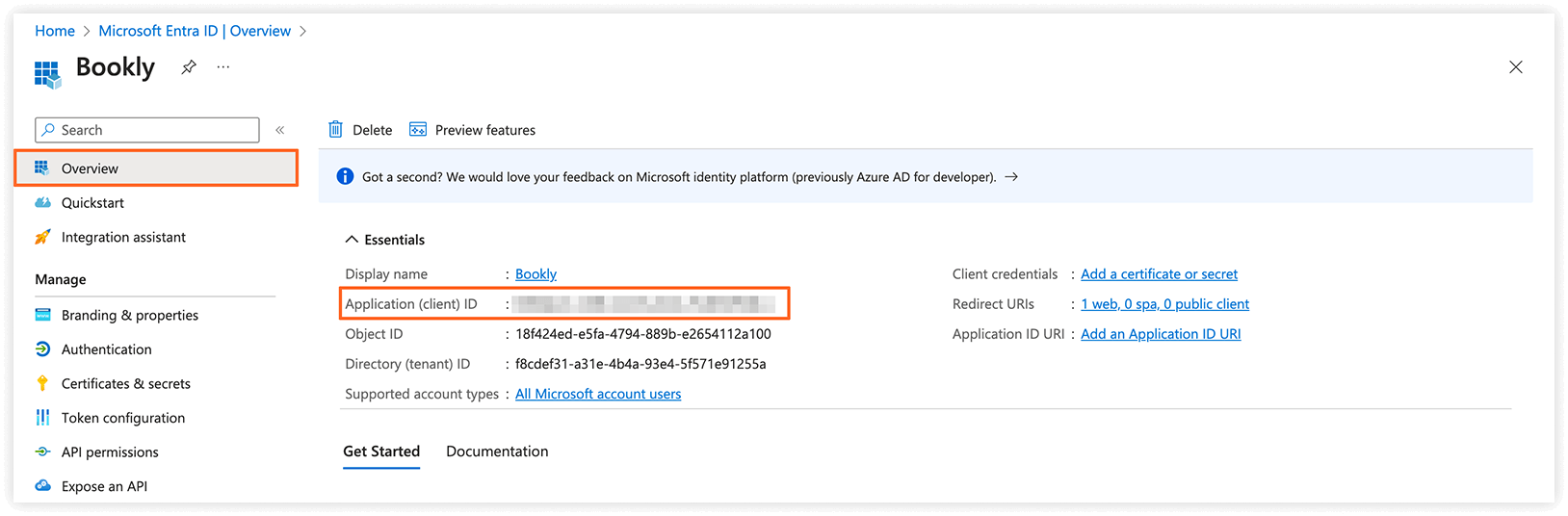This screenshot has height=516, width=1568.
Task: Open All Microsoft account users link
Action: (598, 394)
